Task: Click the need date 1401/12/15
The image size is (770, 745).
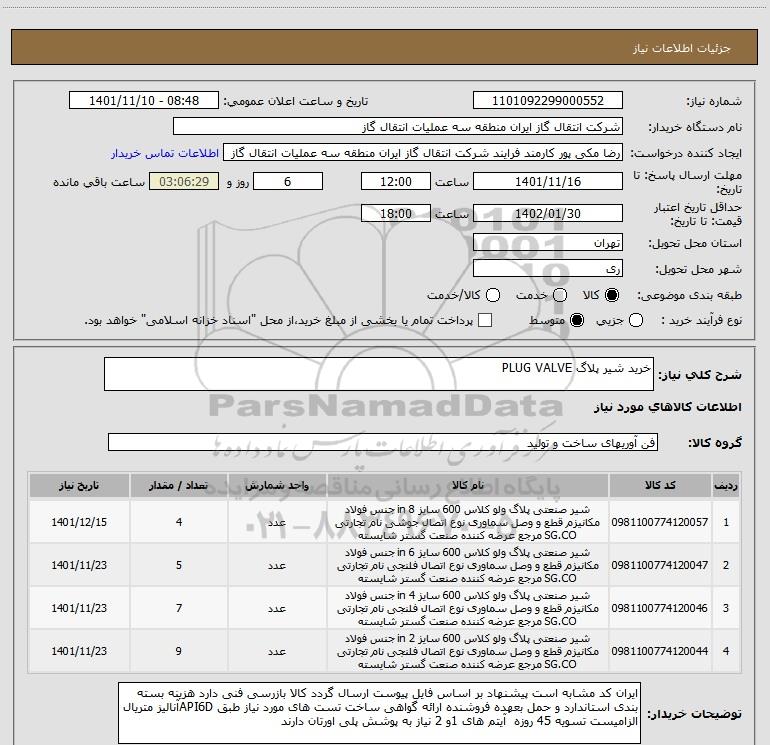Action: pos(79,522)
